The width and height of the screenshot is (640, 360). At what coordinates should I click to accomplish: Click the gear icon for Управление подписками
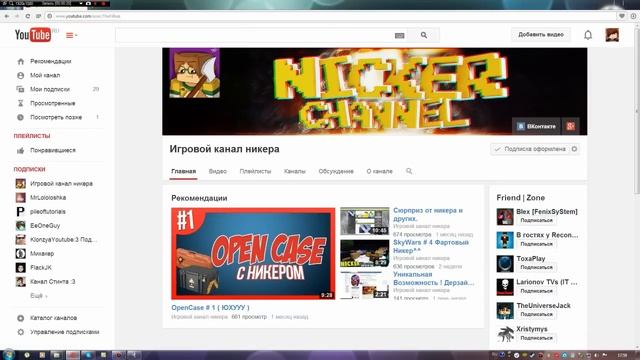(21, 332)
